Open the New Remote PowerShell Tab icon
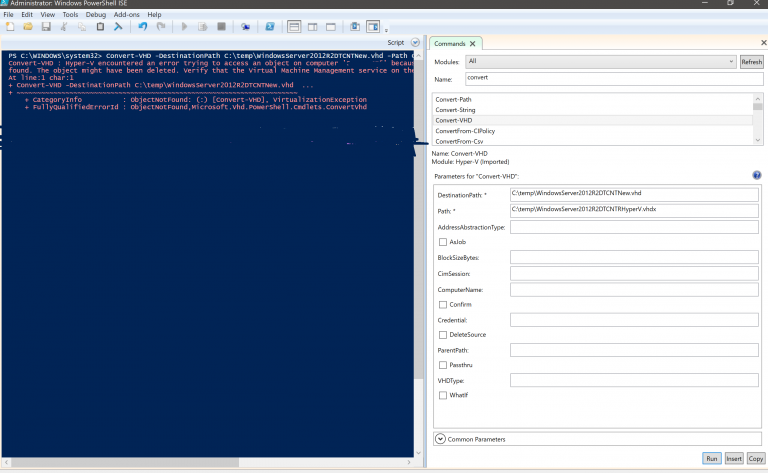The width and height of the screenshot is (768, 473). 245,27
